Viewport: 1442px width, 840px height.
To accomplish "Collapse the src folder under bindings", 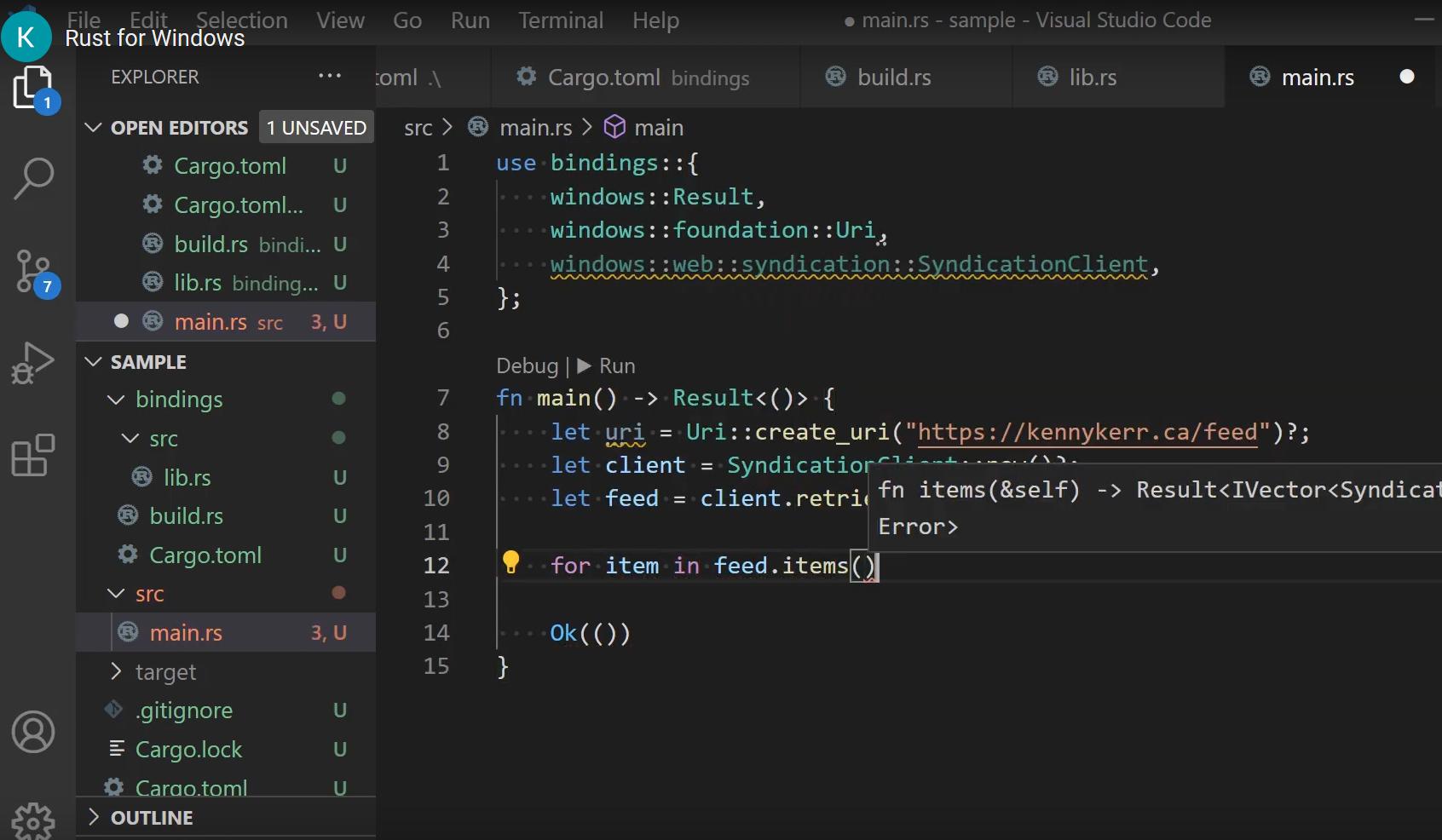I will point(130,438).
